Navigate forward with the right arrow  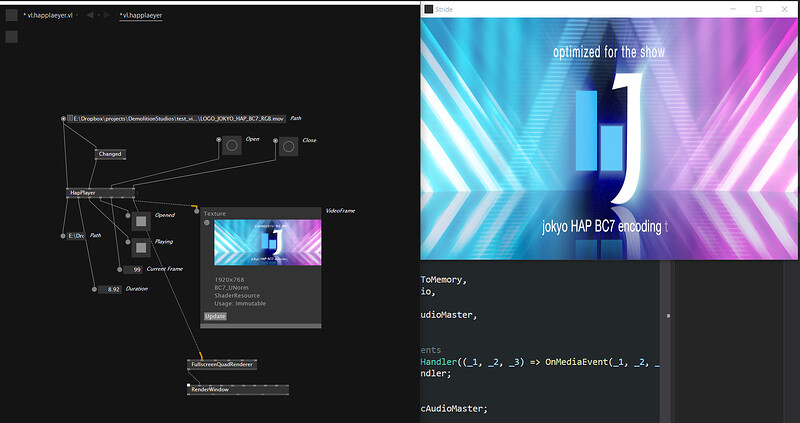point(106,15)
